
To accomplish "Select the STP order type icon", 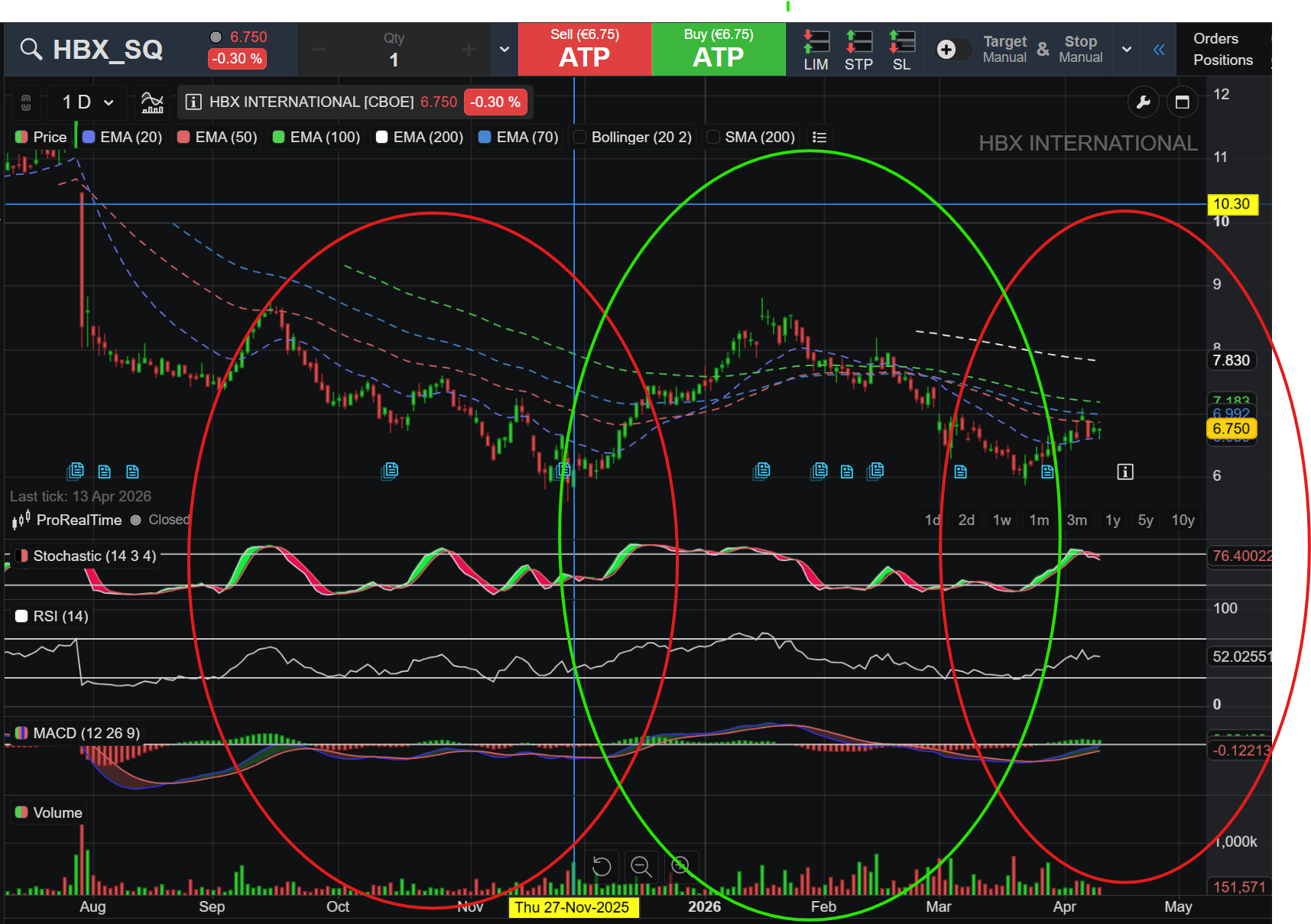I will (858, 50).
